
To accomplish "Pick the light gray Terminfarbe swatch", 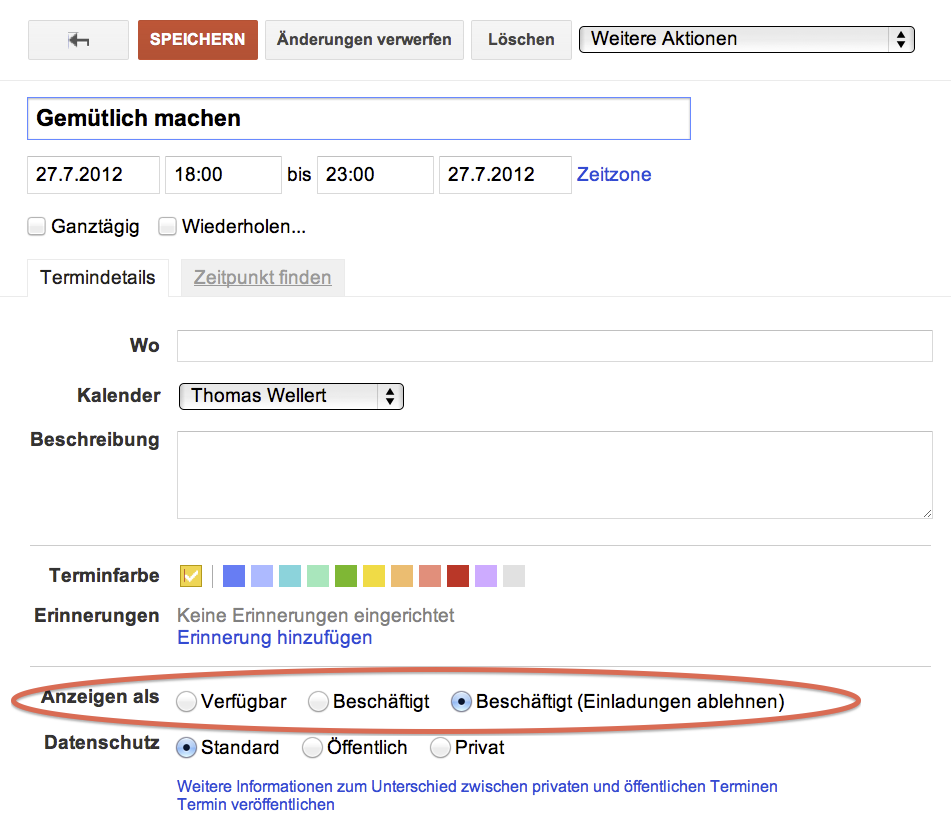I will [x=514, y=576].
